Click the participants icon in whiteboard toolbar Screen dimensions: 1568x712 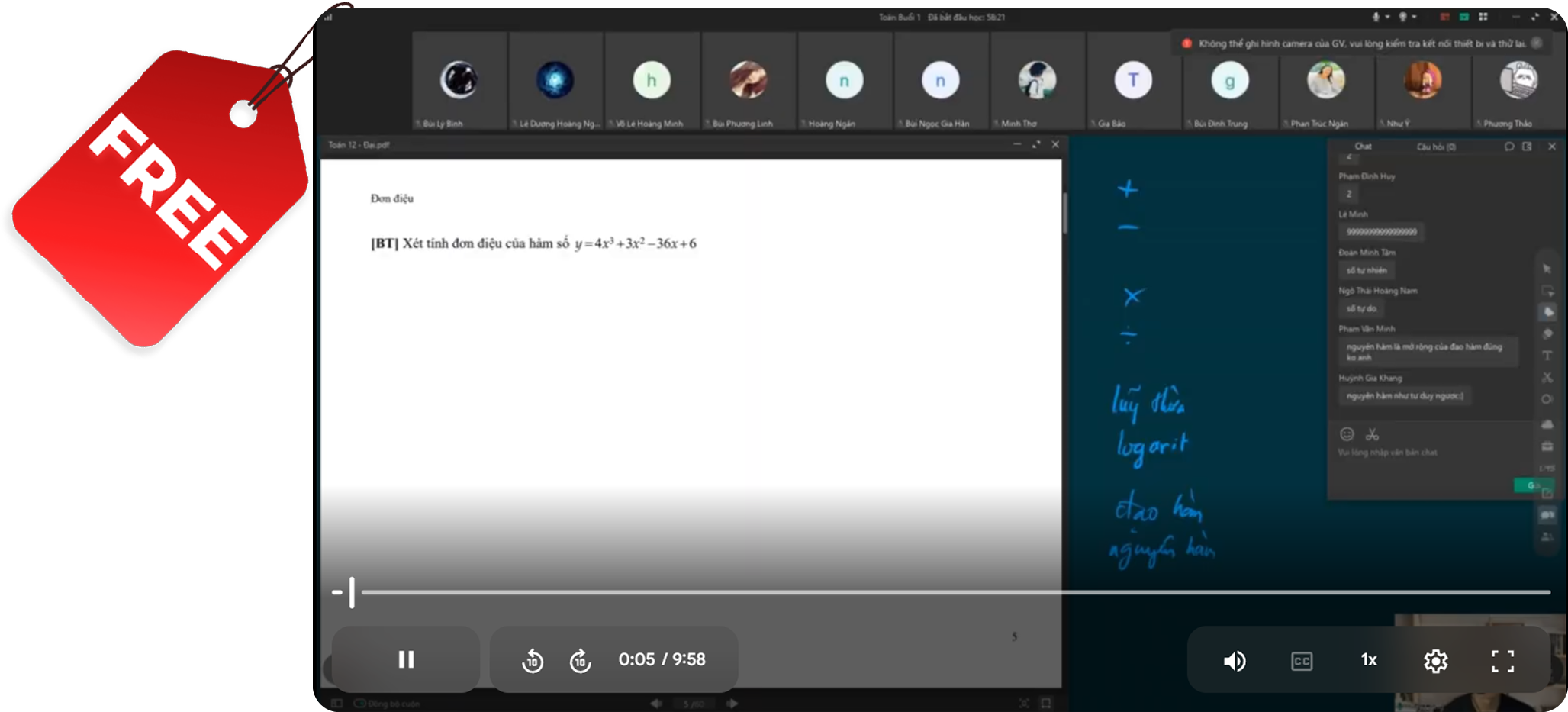1547,537
